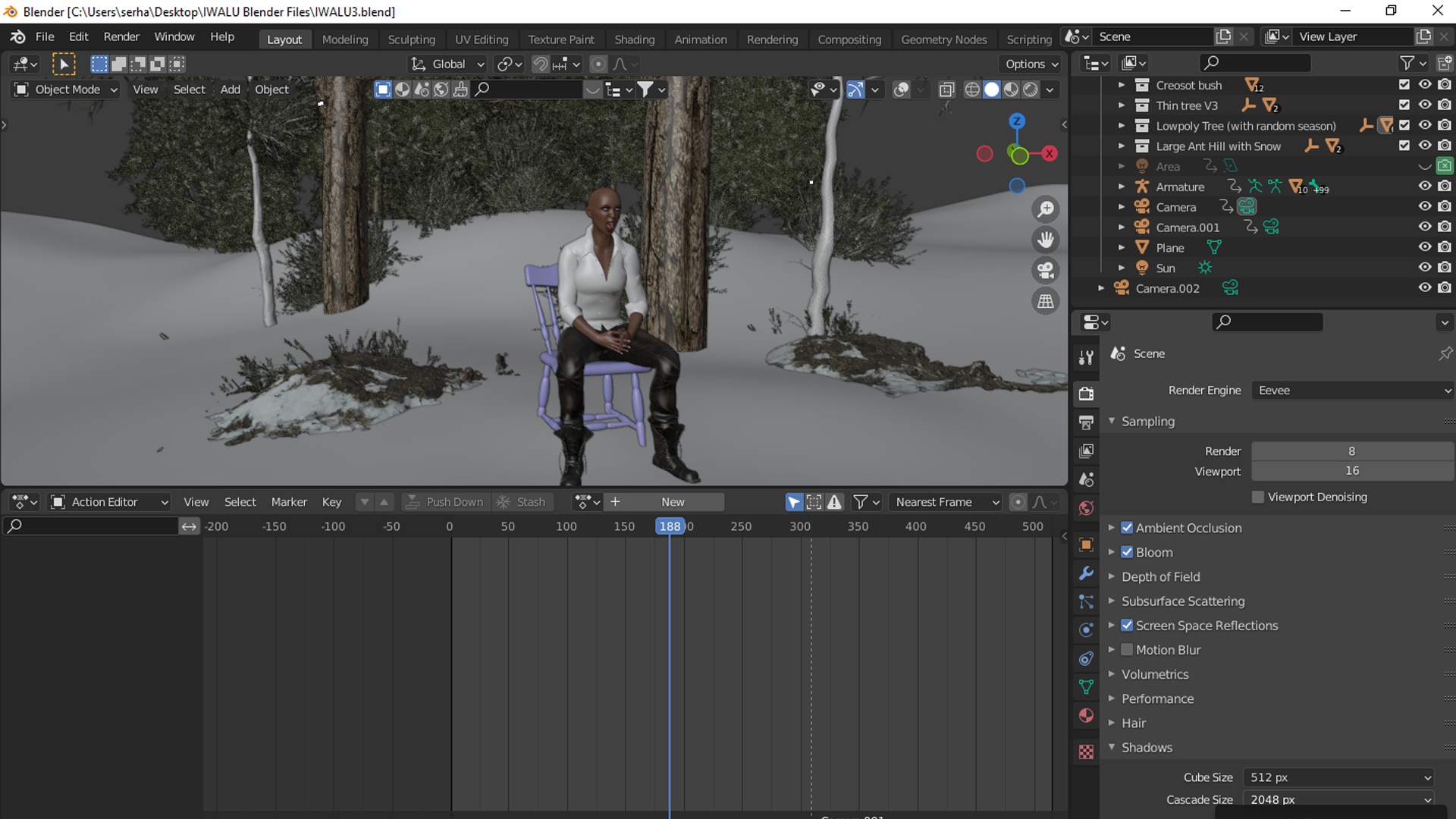The height and width of the screenshot is (819, 1456).
Task: Expand the Subsurface Scattering panel
Action: [1182, 601]
